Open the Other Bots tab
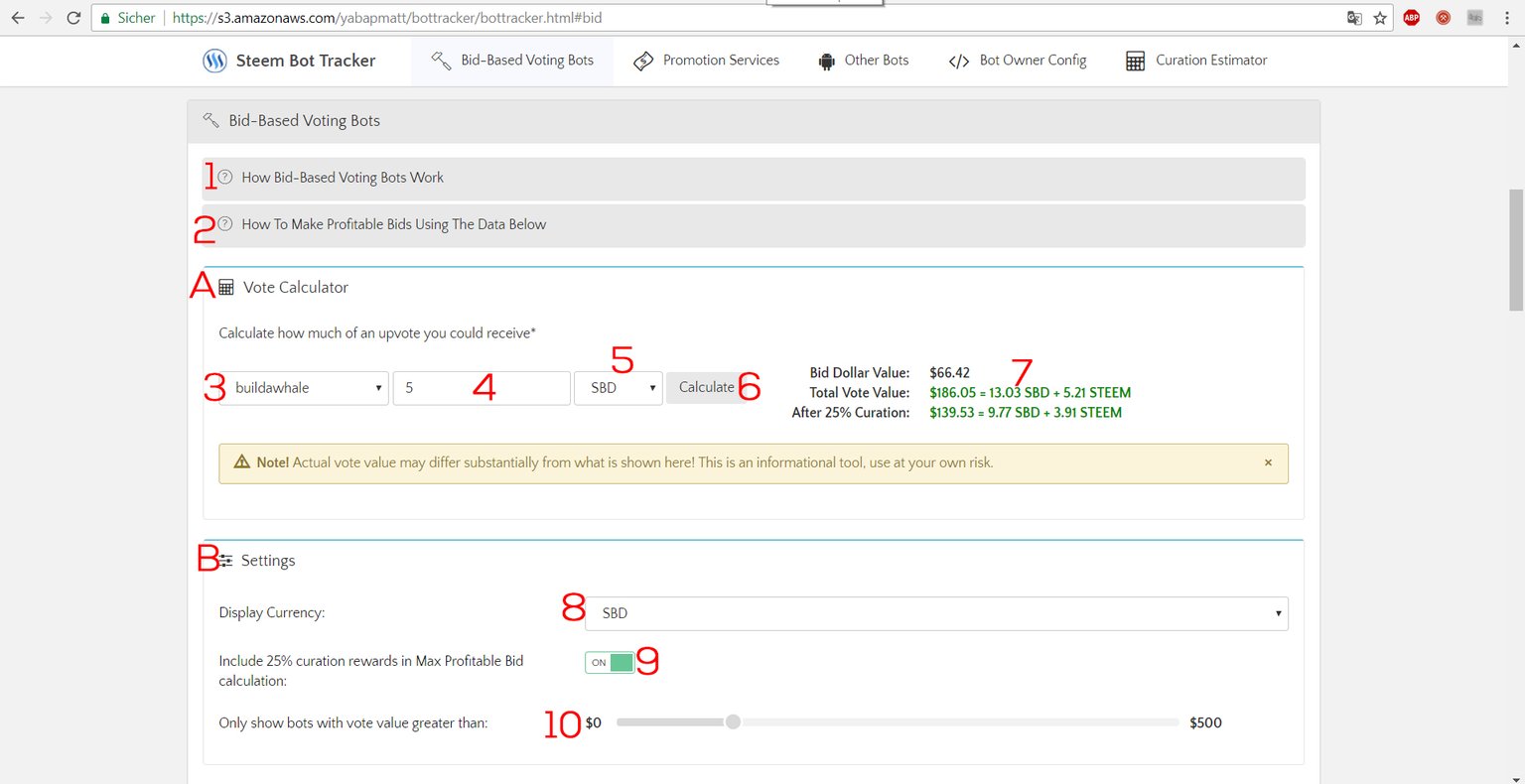 [863, 61]
